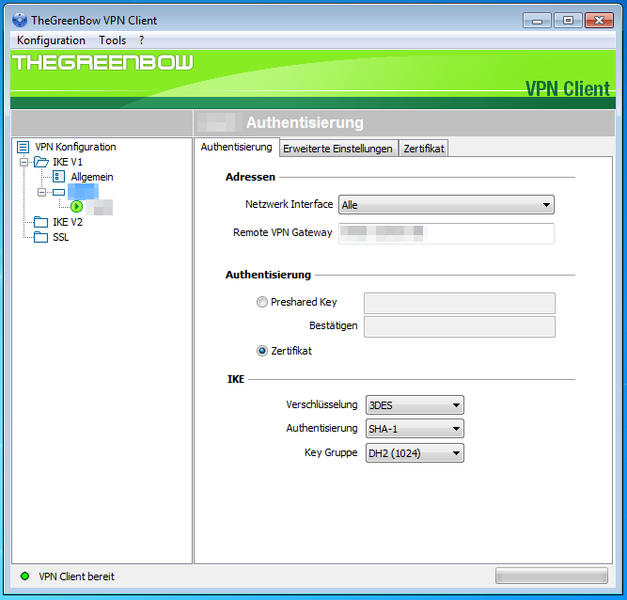Click the IKE V2 folder icon
This screenshot has width=627, height=600.
point(41,222)
